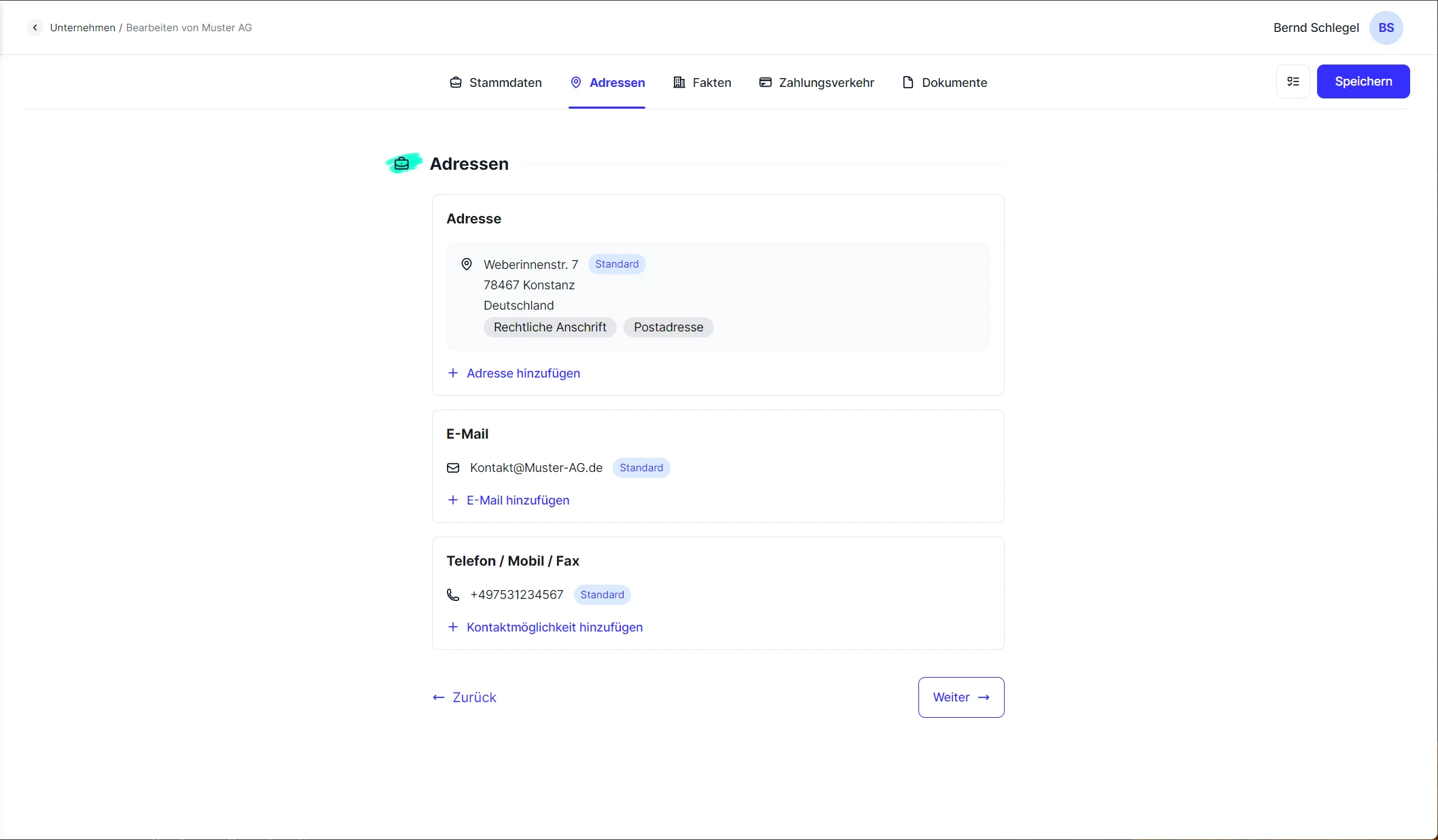This screenshot has width=1438, height=840.
Task: Select the Postadresse tag
Action: point(668,327)
